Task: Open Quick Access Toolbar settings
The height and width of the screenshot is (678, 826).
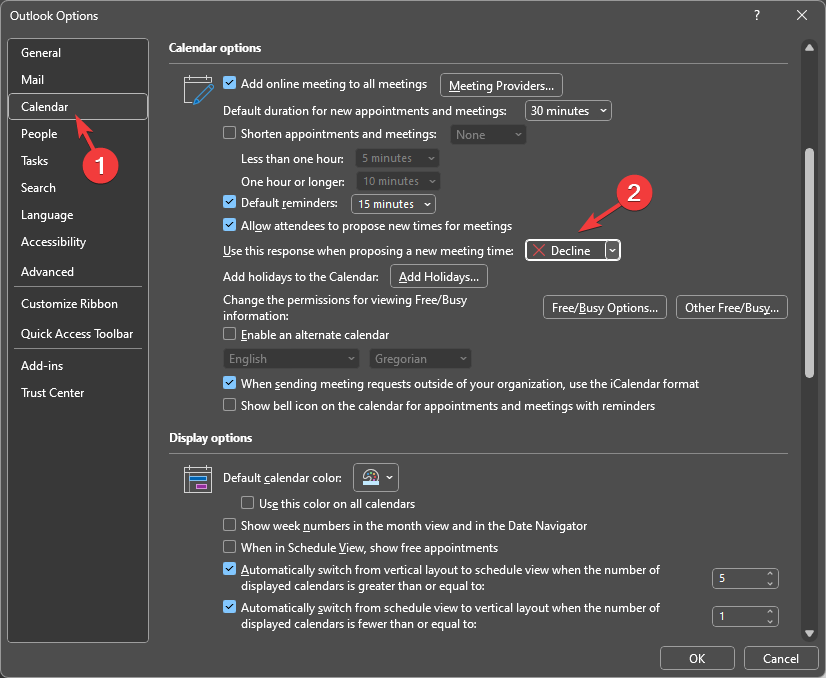Action: coord(78,334)
